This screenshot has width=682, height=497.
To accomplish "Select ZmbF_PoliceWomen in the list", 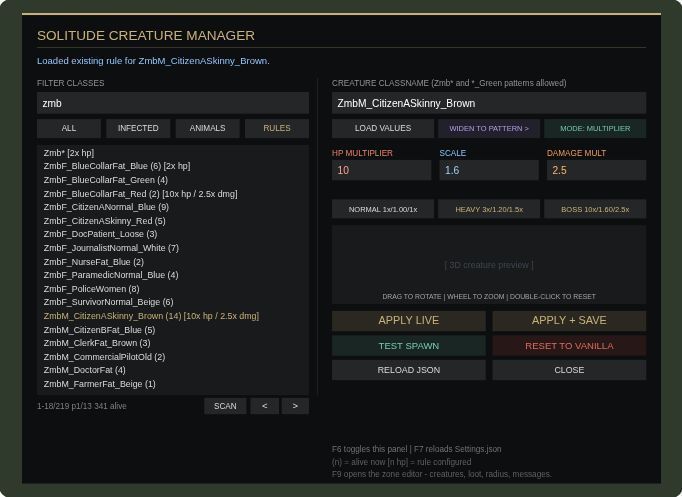I will click(x=173, y=289).
